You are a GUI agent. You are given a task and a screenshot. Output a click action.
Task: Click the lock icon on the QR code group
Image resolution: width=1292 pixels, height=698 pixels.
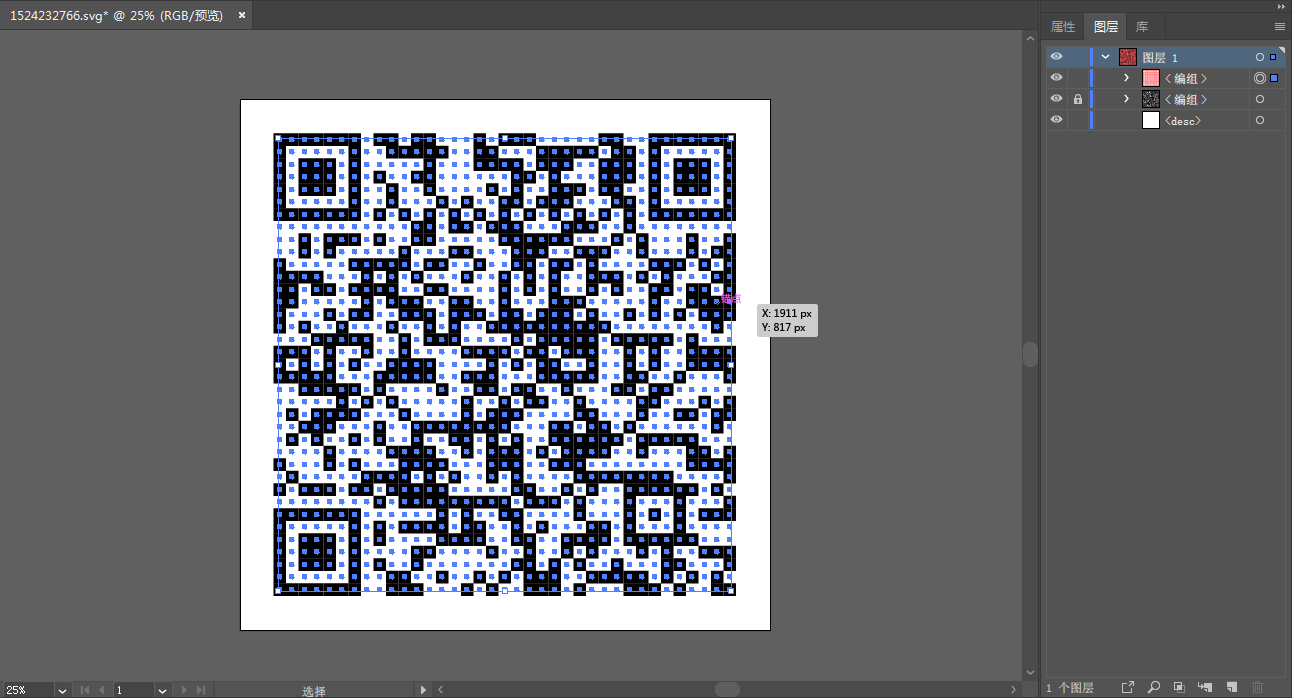click(x=1077, y=99)
